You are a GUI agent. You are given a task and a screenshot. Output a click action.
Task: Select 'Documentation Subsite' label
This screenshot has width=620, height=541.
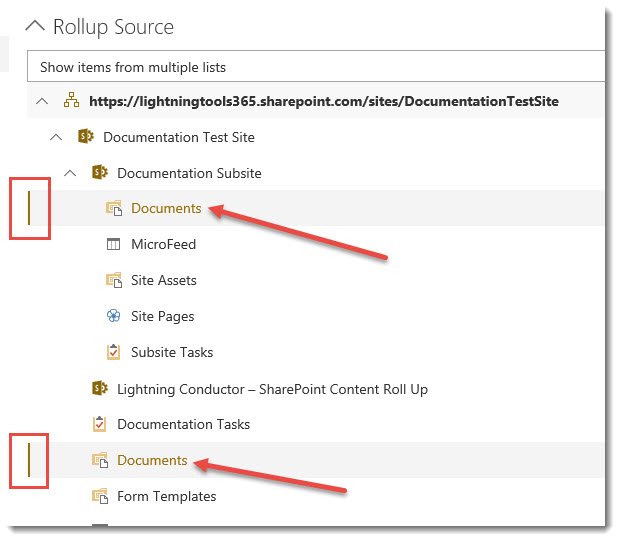[189, 173]
